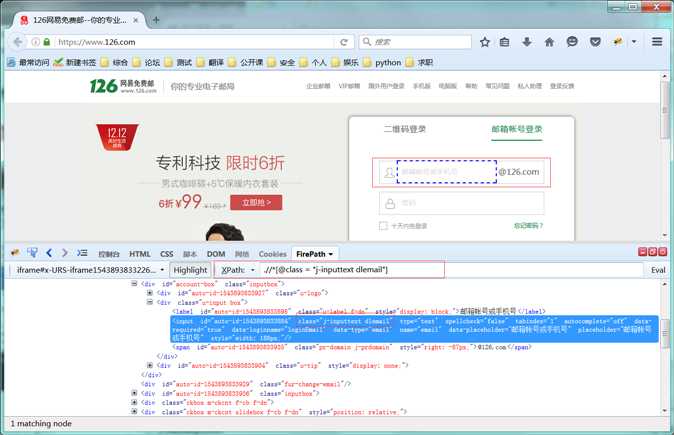Open the 论坛 bookmarks folder
The height and width of the screenshot is (435, 674).
pyautogui.click(x=146, y=62)
